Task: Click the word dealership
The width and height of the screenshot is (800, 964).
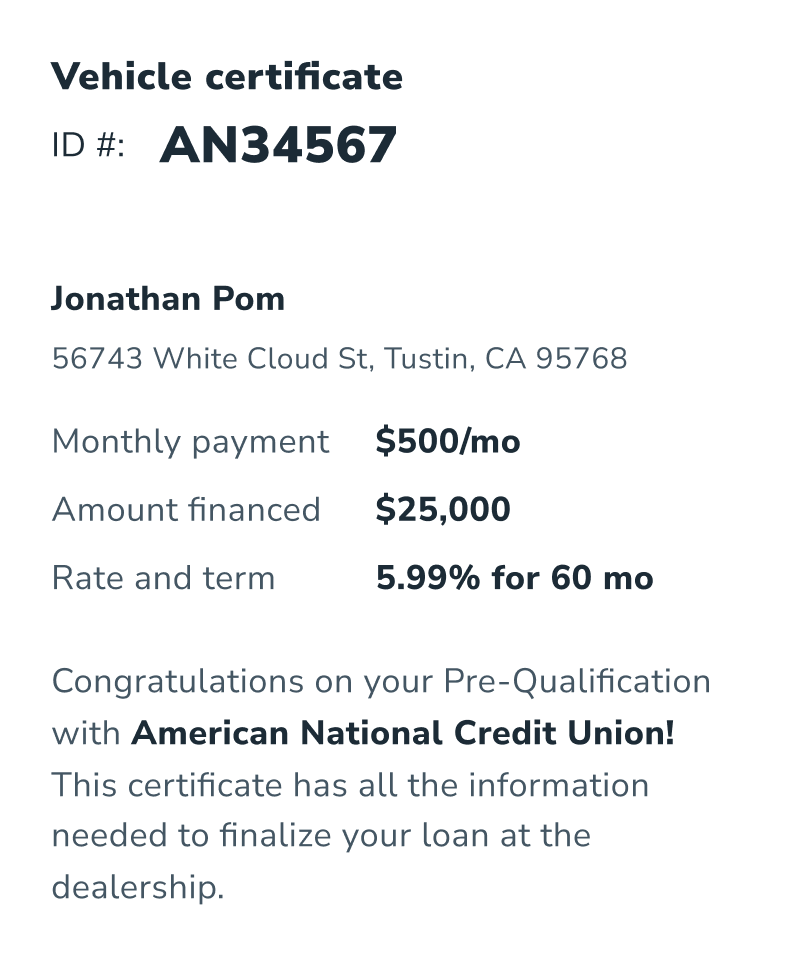Action: click(x=137, y=888)
